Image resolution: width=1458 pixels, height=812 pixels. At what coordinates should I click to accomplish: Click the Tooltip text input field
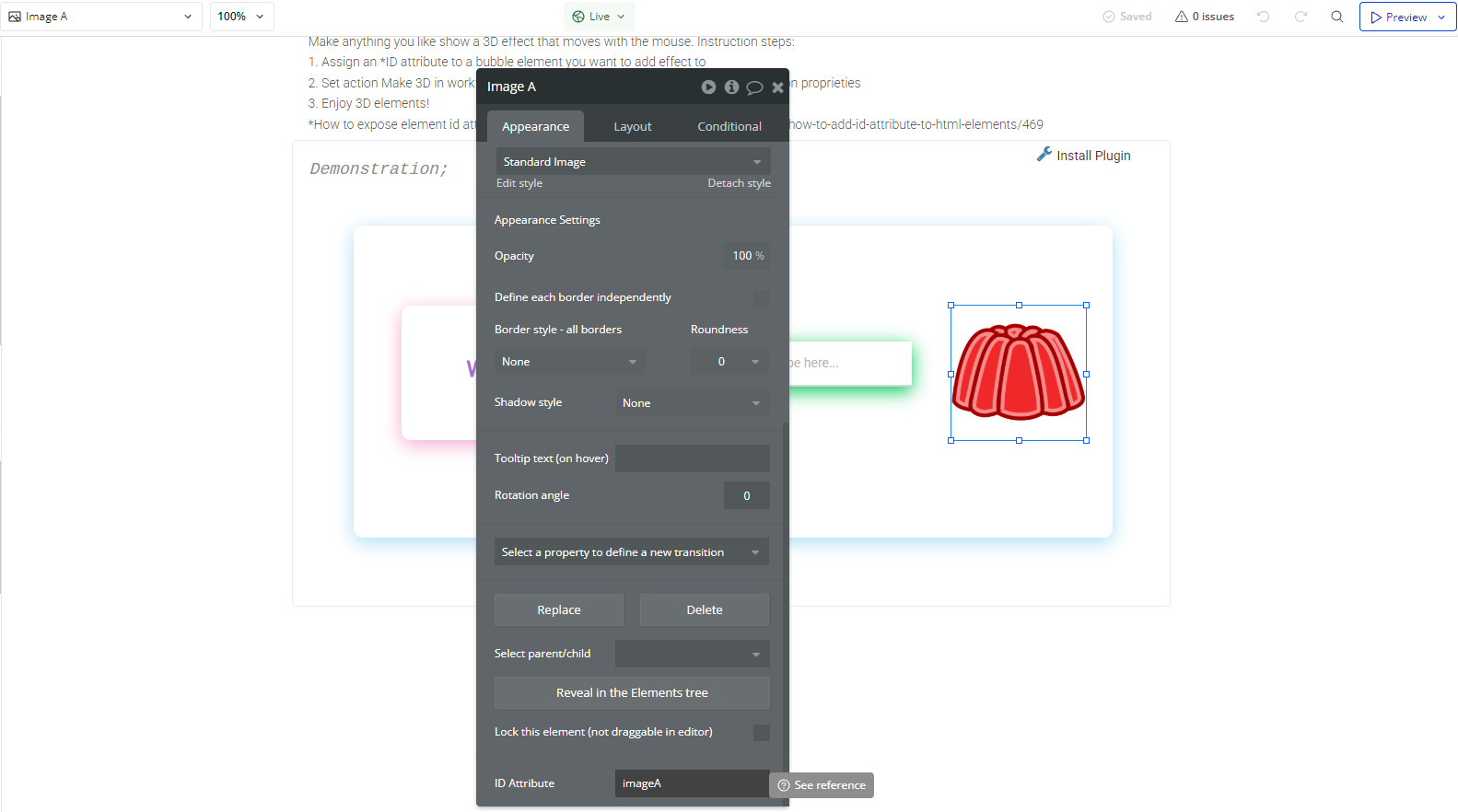692,458
